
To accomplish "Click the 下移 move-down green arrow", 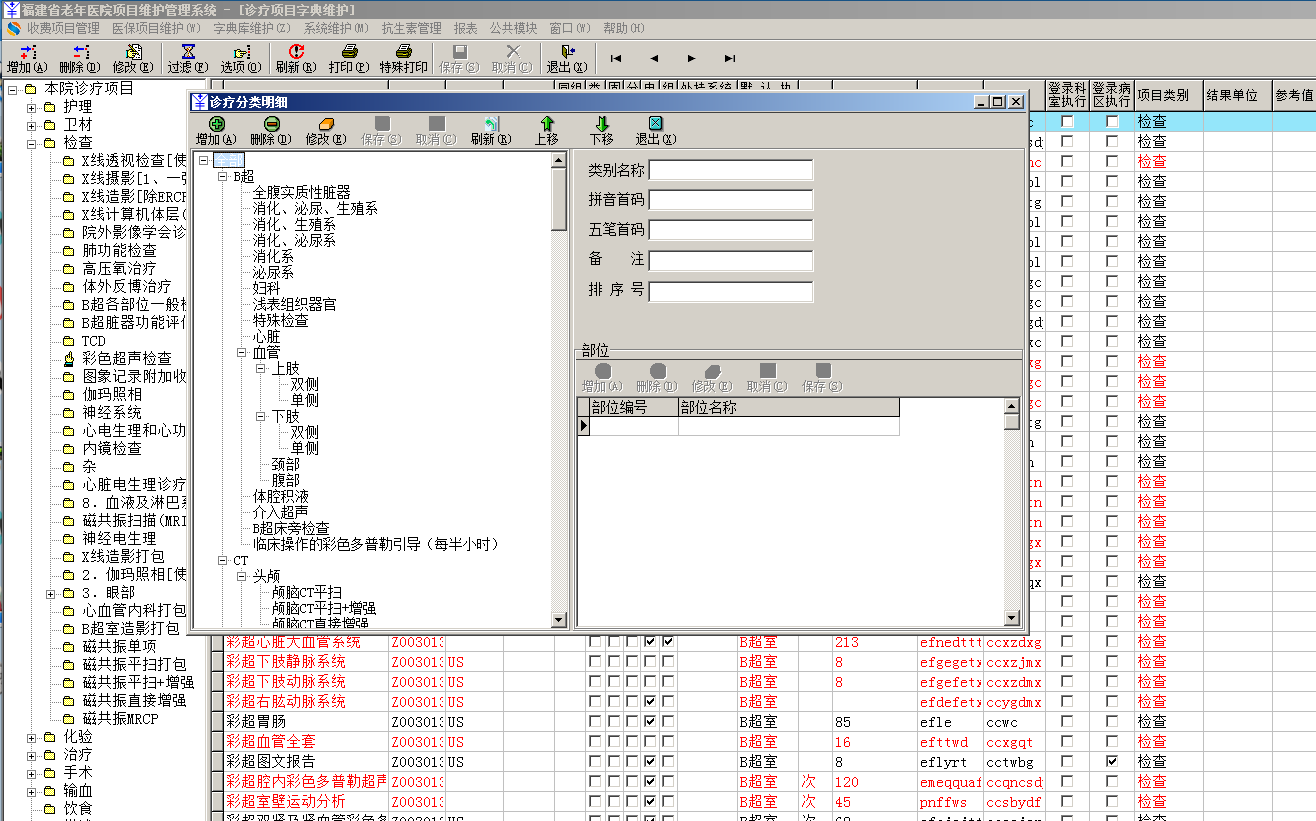I will pos(601,123).
